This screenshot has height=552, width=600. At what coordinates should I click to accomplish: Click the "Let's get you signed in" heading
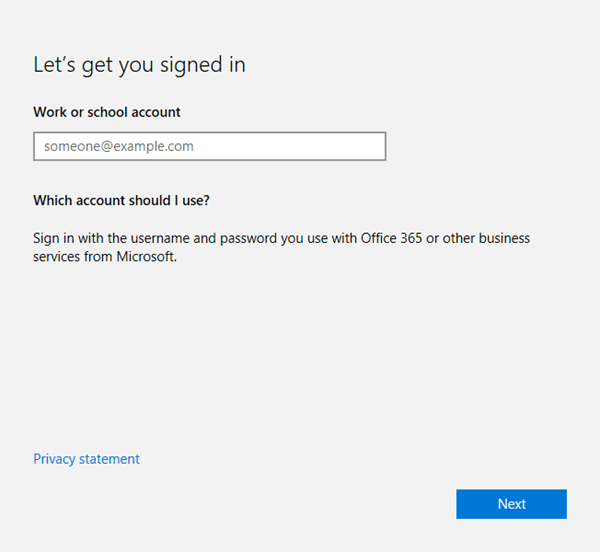tap(139, 65)
